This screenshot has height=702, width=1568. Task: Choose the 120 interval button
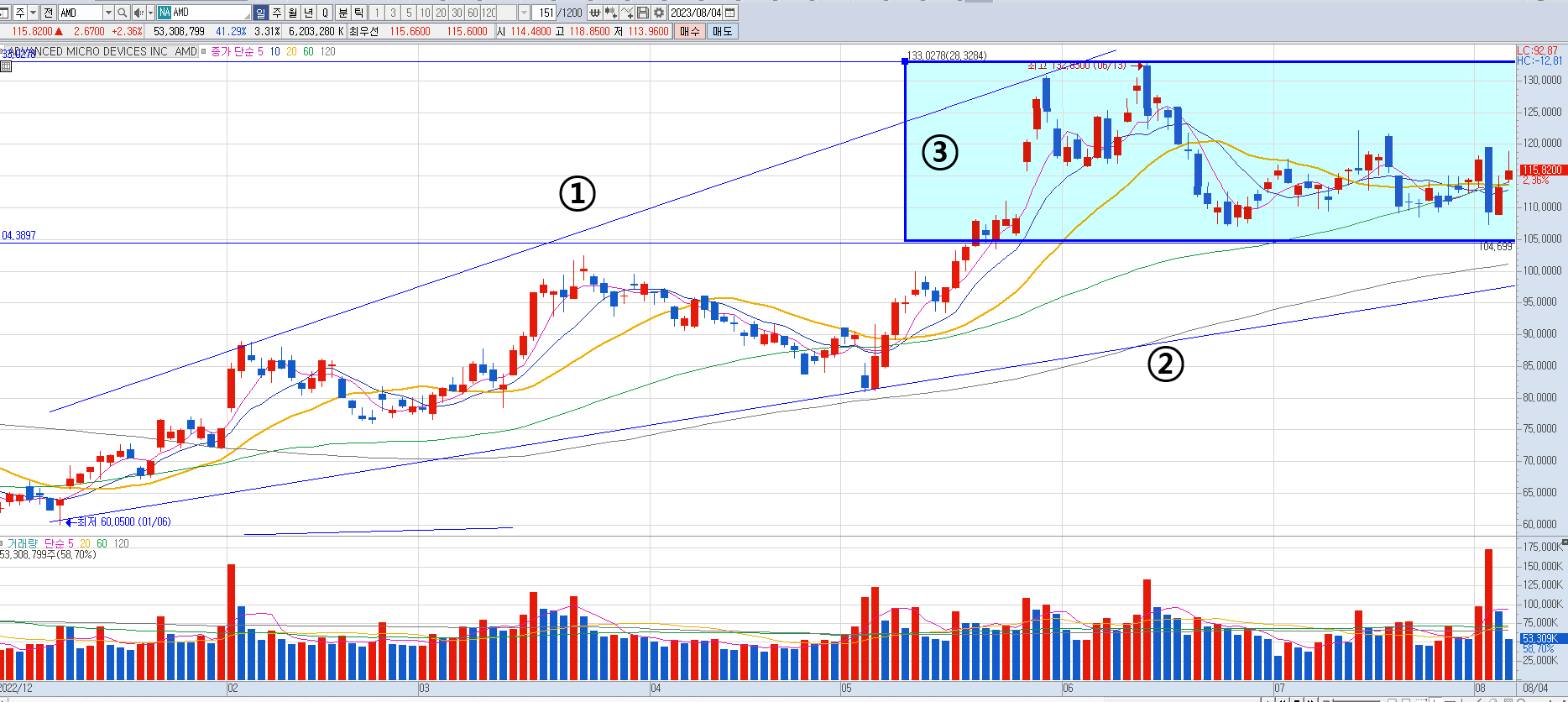[x=489, y=13]
